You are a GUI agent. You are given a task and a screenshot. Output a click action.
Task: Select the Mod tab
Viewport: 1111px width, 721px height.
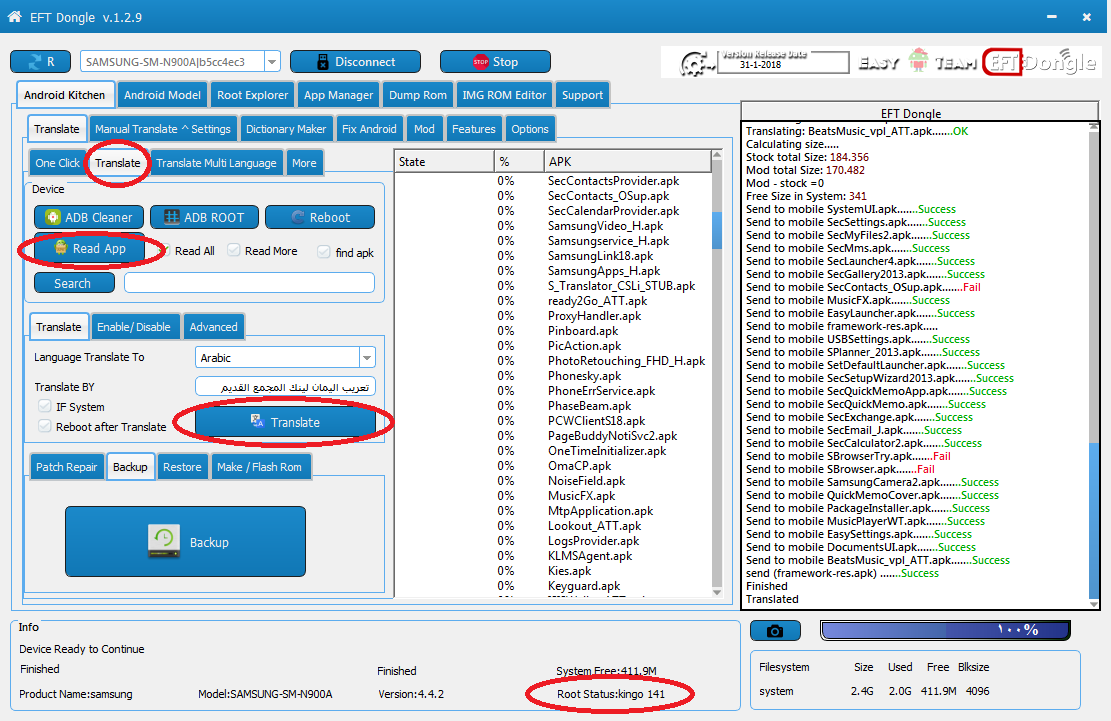click(x=424, y=129)
